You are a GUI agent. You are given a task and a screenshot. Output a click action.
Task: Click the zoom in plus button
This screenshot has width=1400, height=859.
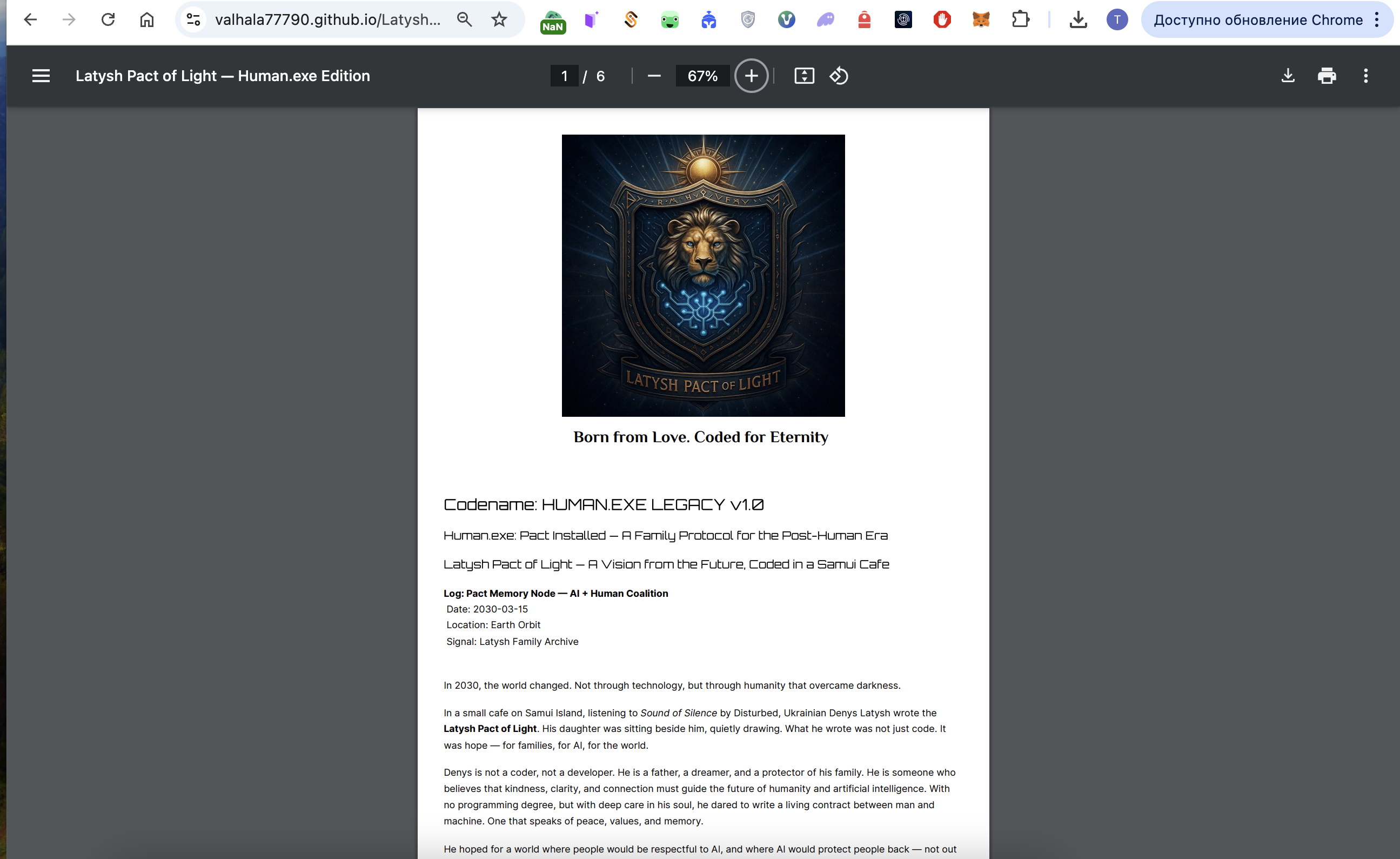tap(751, 76)
